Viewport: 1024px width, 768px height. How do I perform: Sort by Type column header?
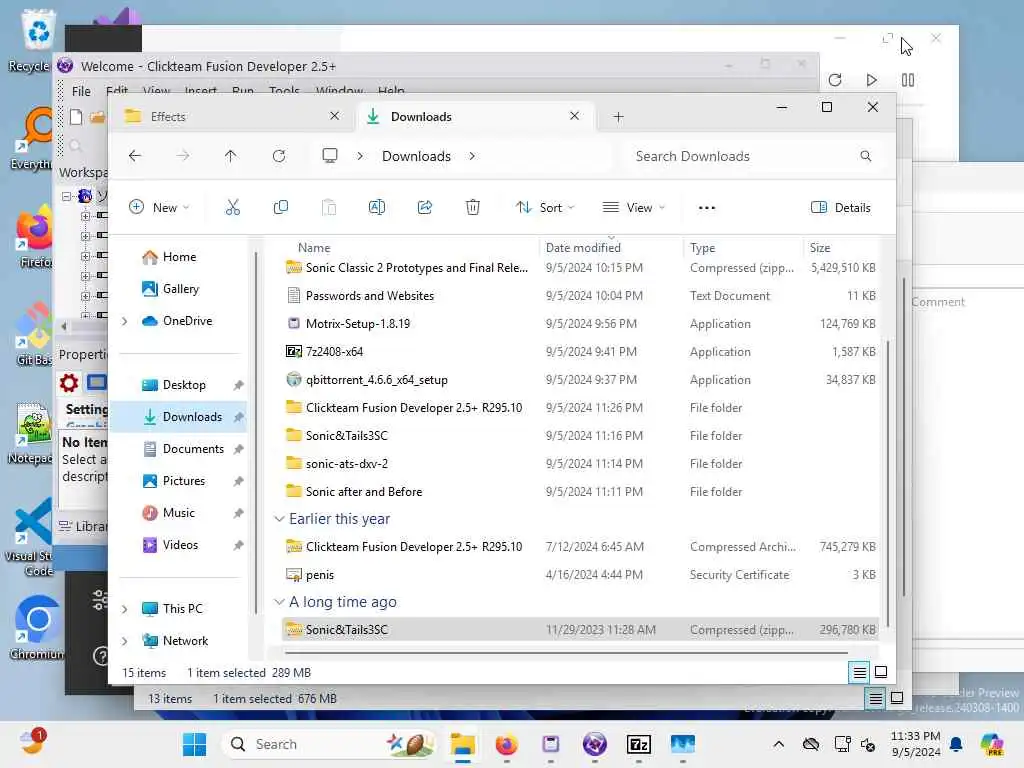702,248
